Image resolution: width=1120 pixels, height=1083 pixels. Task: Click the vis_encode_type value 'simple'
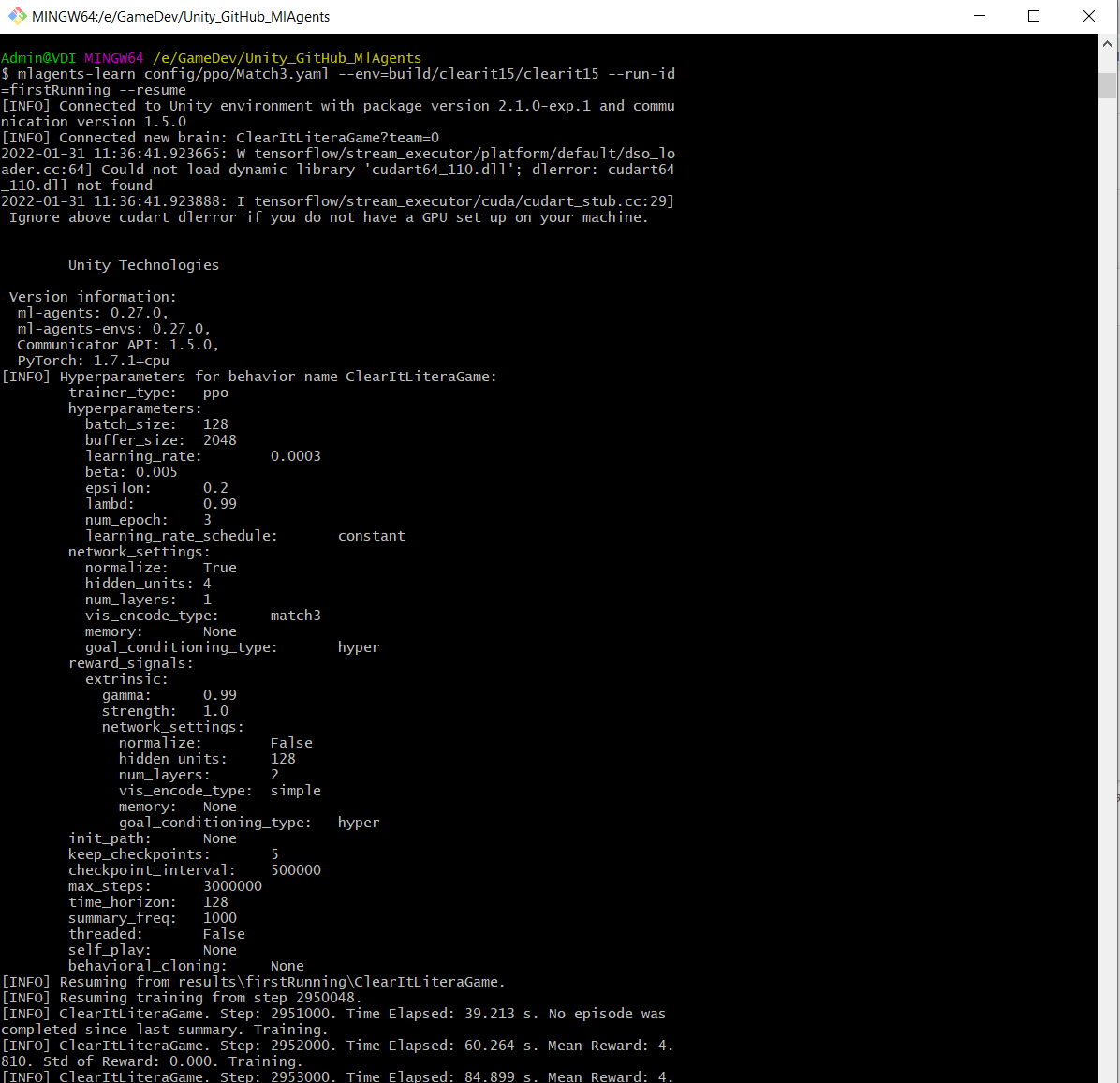pos(296,791)
